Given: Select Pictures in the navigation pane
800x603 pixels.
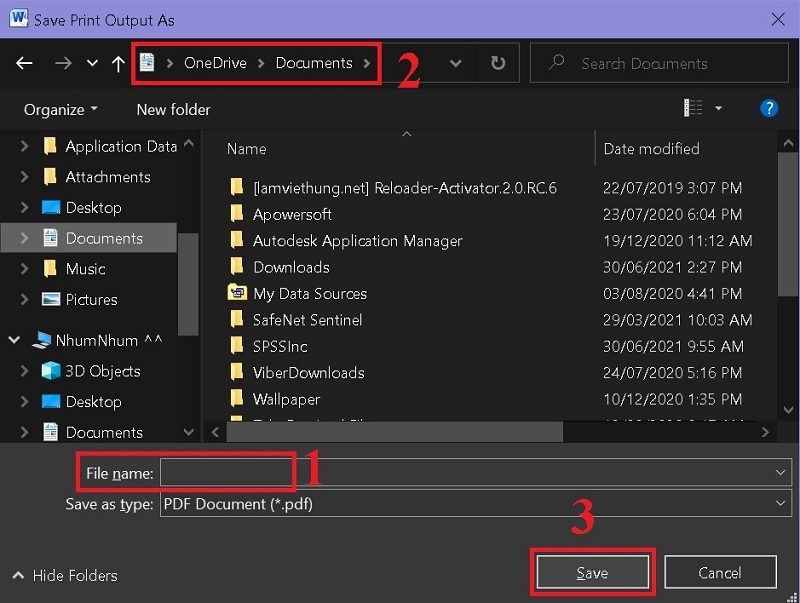Looking at the screenshot, I should pyautogui.click(x=91, y=299).
